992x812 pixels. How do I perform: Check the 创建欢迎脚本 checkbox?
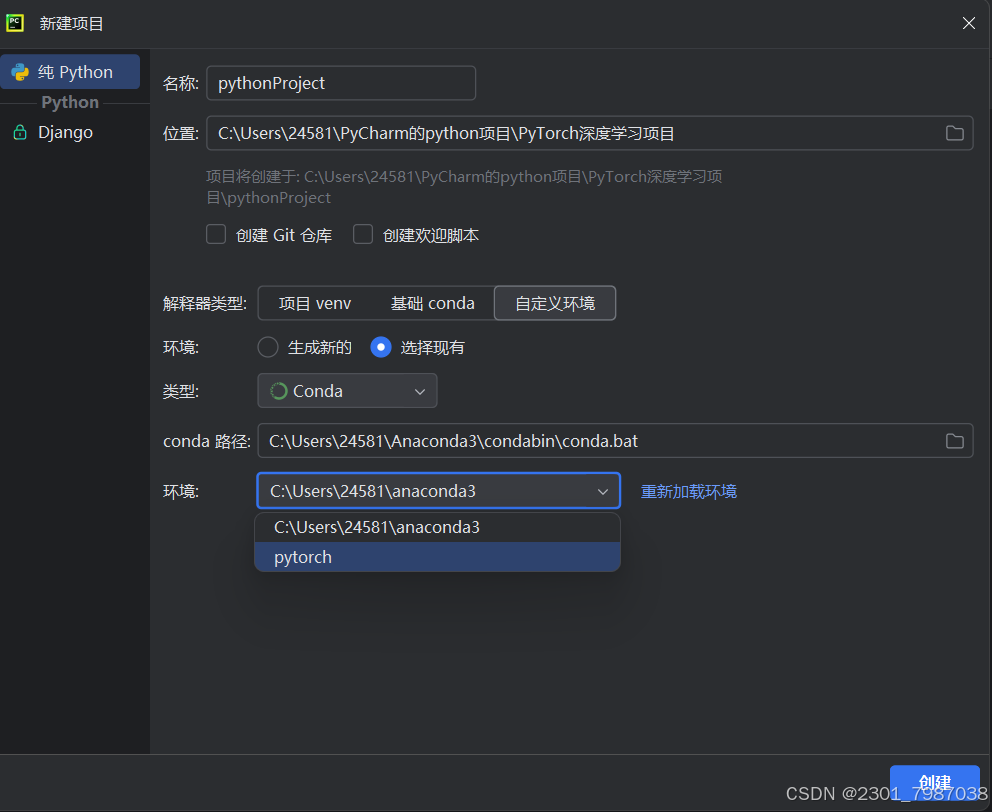click(x=362, y=234)
